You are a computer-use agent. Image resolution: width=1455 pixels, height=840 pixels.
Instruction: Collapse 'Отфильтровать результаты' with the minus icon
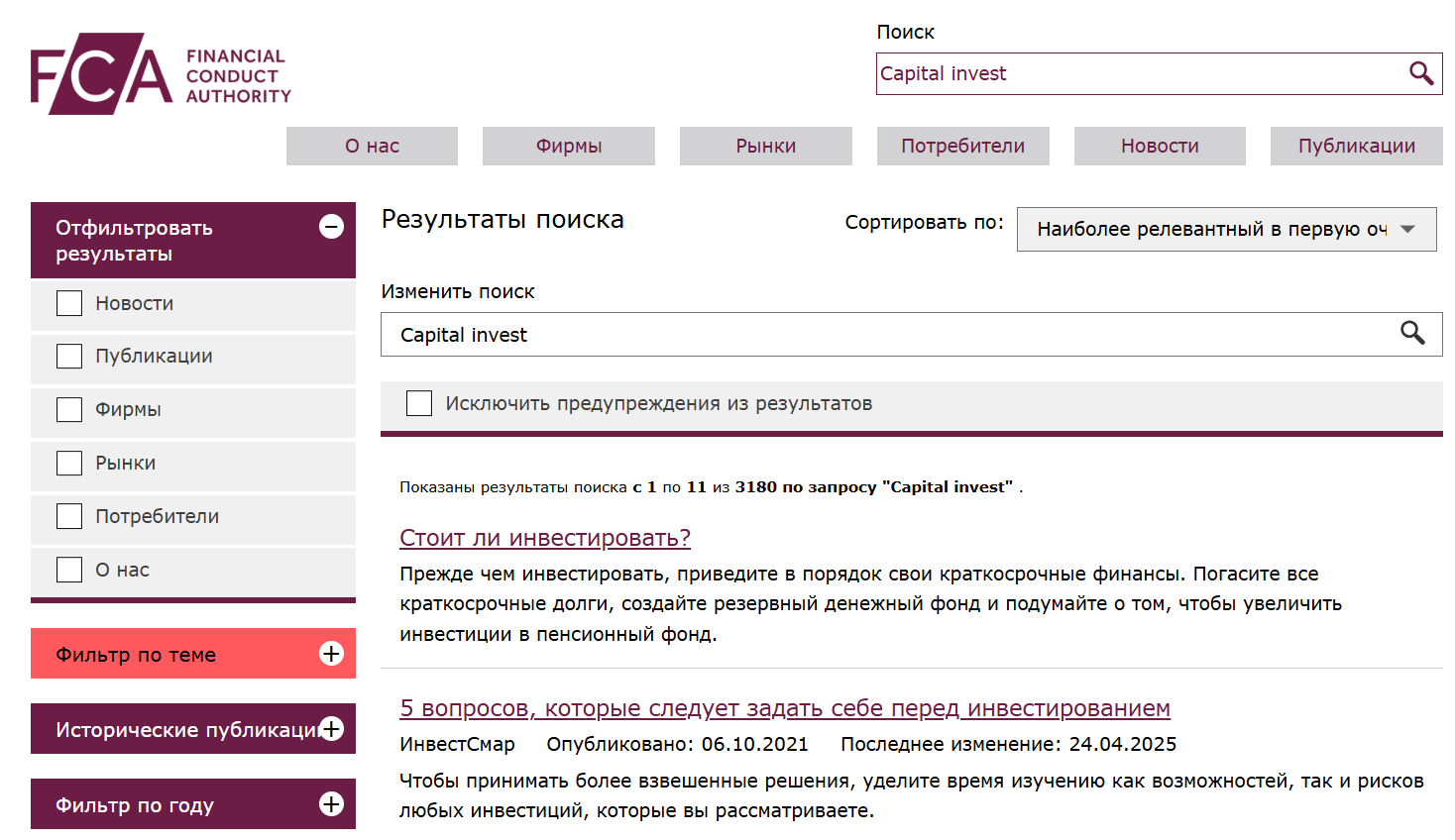330,227
